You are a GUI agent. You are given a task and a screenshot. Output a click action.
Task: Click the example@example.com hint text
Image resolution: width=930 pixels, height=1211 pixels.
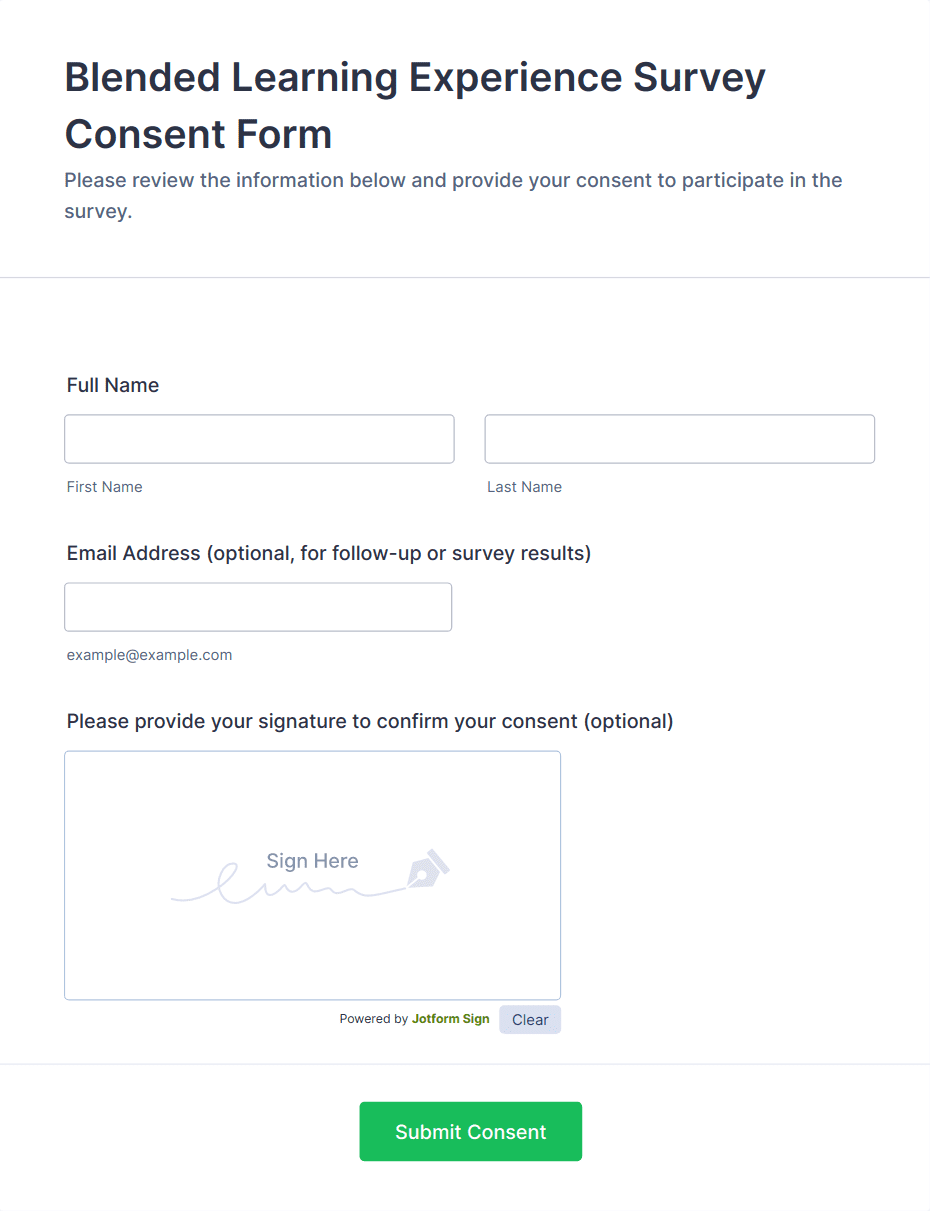[x=149, y=655]
